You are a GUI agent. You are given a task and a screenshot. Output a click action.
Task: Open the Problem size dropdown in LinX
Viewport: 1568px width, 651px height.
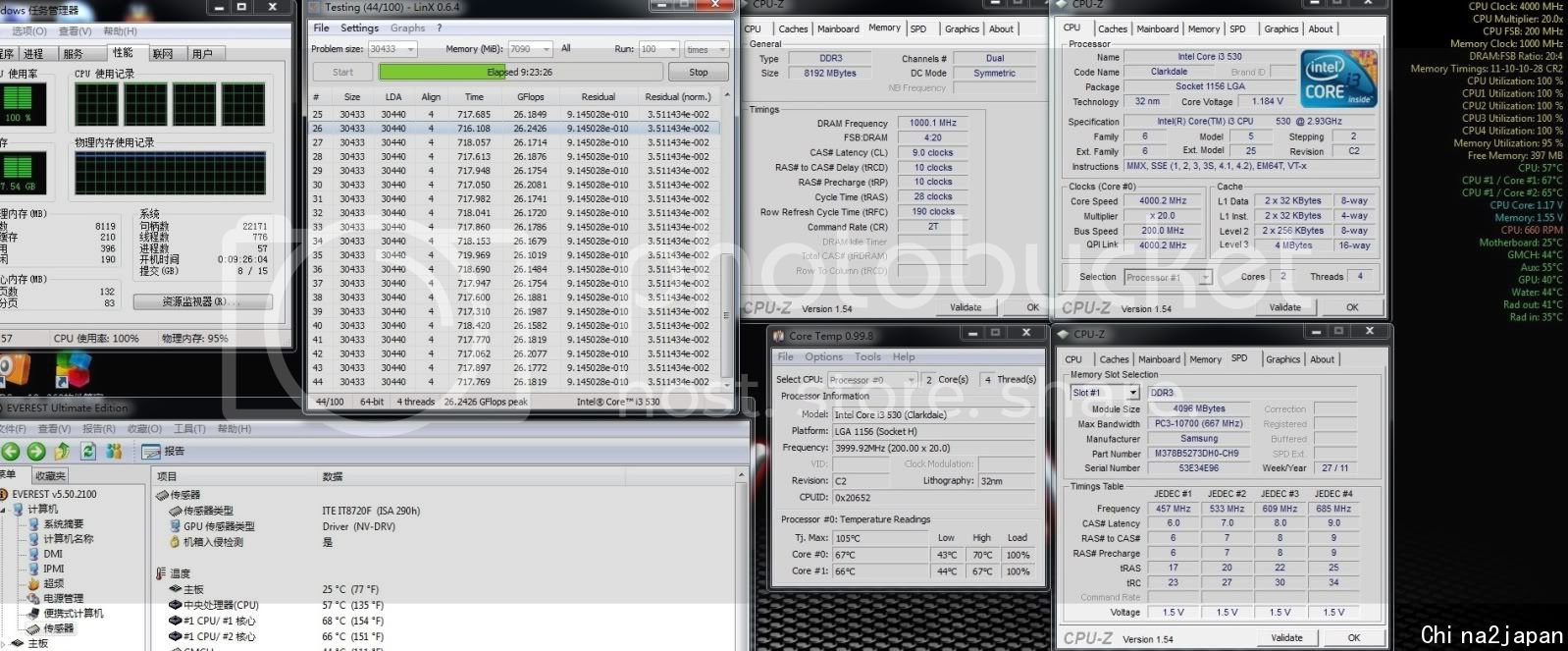tap(410, 49)
